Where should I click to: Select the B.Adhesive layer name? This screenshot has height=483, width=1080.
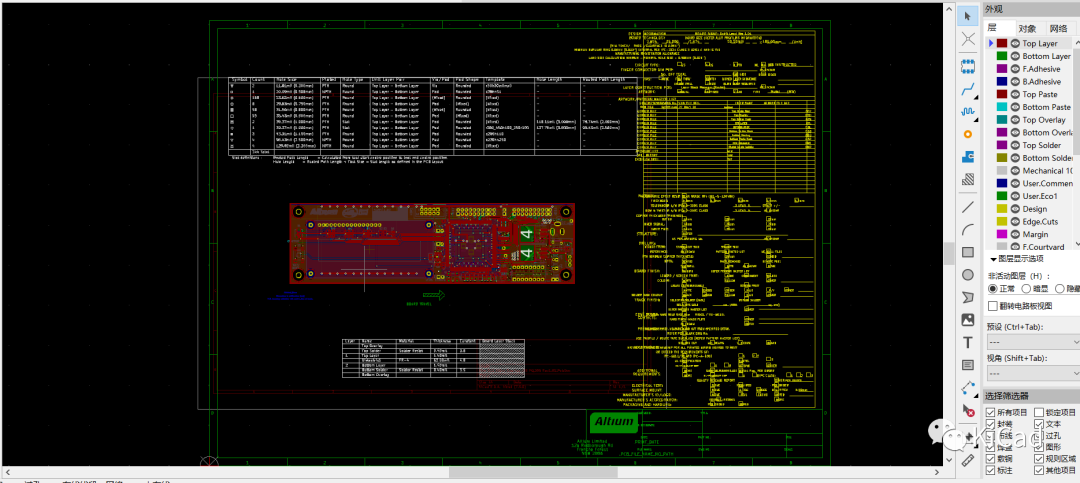1041,81
